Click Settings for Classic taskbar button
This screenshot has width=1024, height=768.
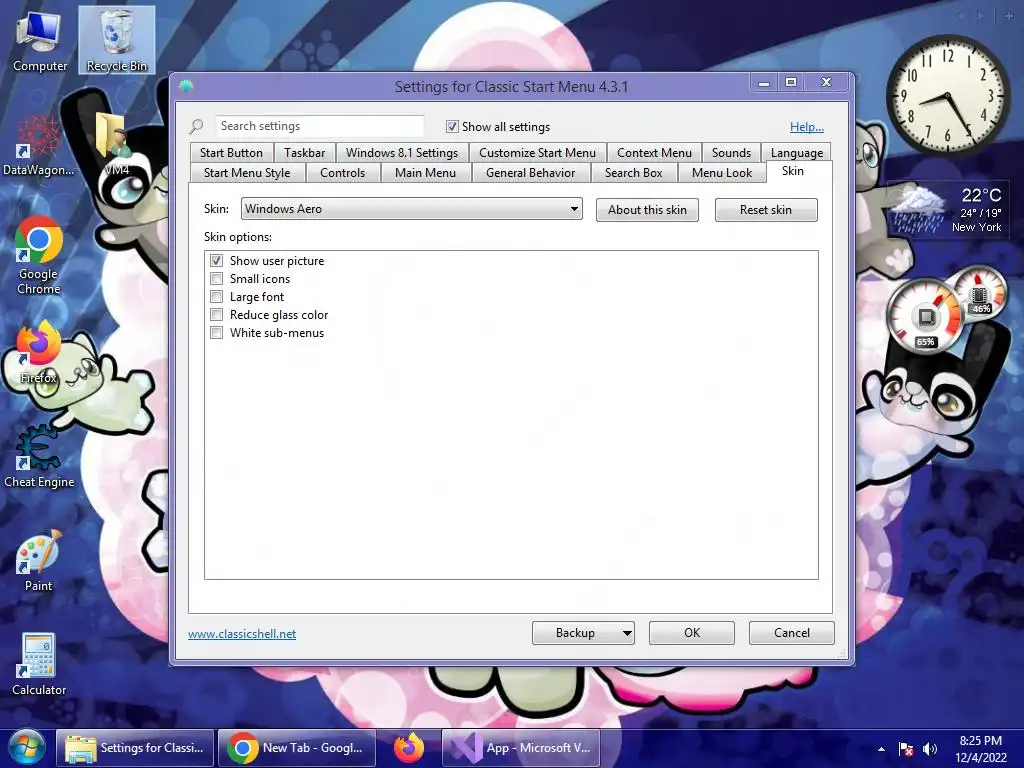click(x=135, y=748)
